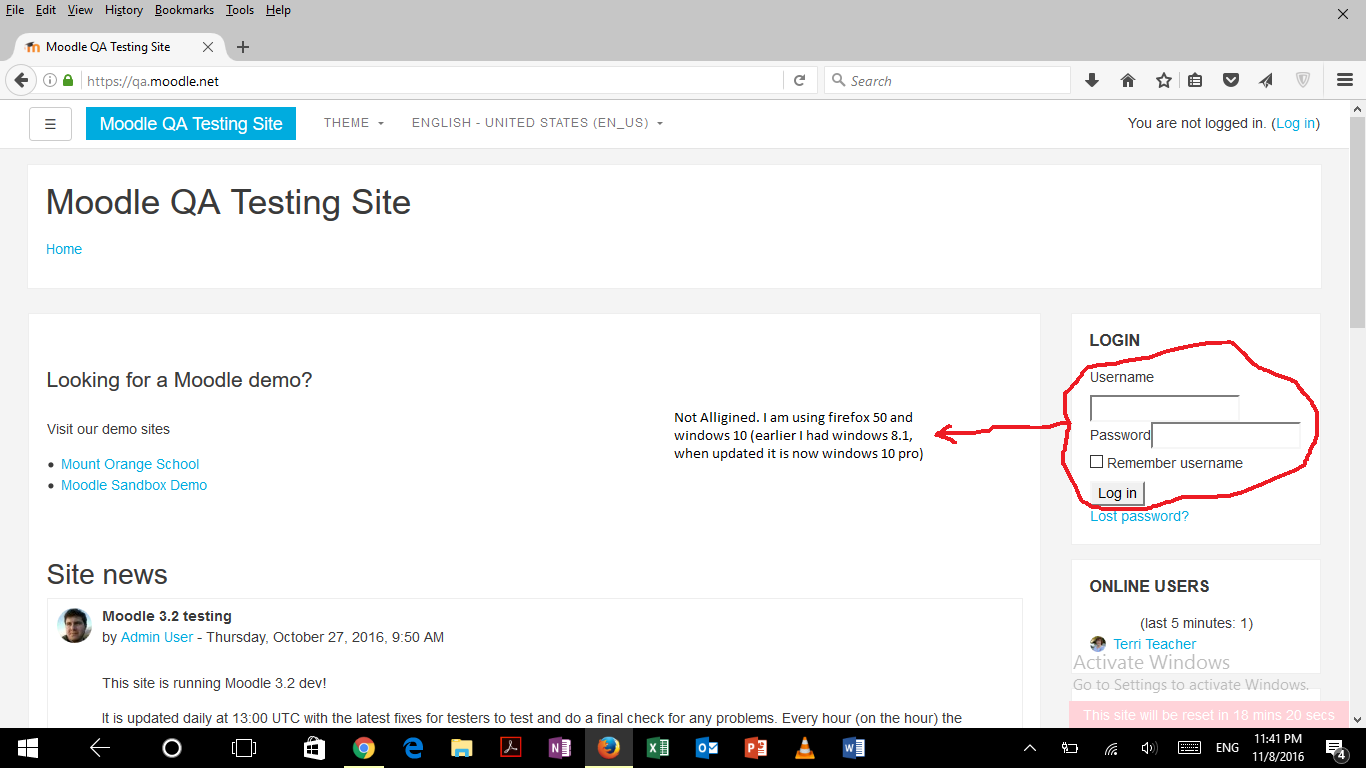The width and height of the screenshot is (1366, 768).
Task: Open the Help menu
Action: point(278,10)
